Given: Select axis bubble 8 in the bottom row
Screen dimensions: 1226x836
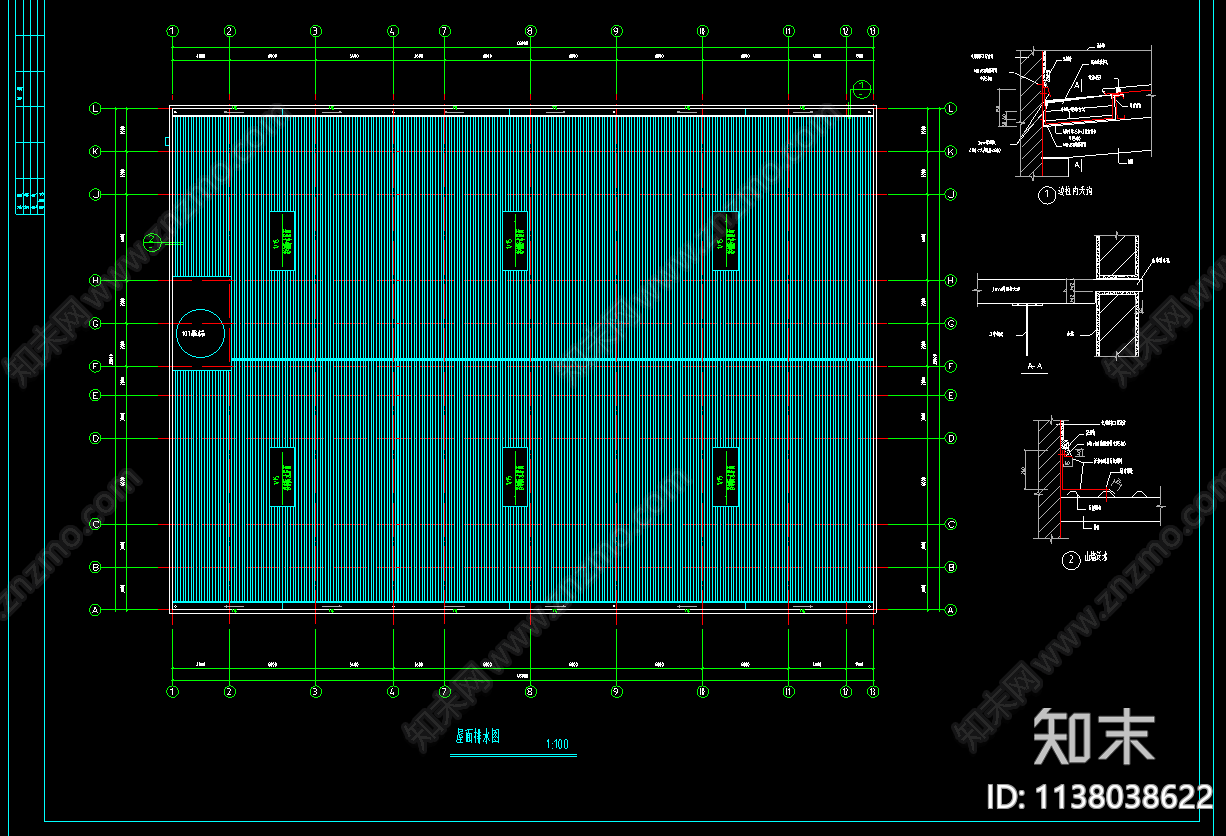Looking at the screenshot, I should (530, 691).
